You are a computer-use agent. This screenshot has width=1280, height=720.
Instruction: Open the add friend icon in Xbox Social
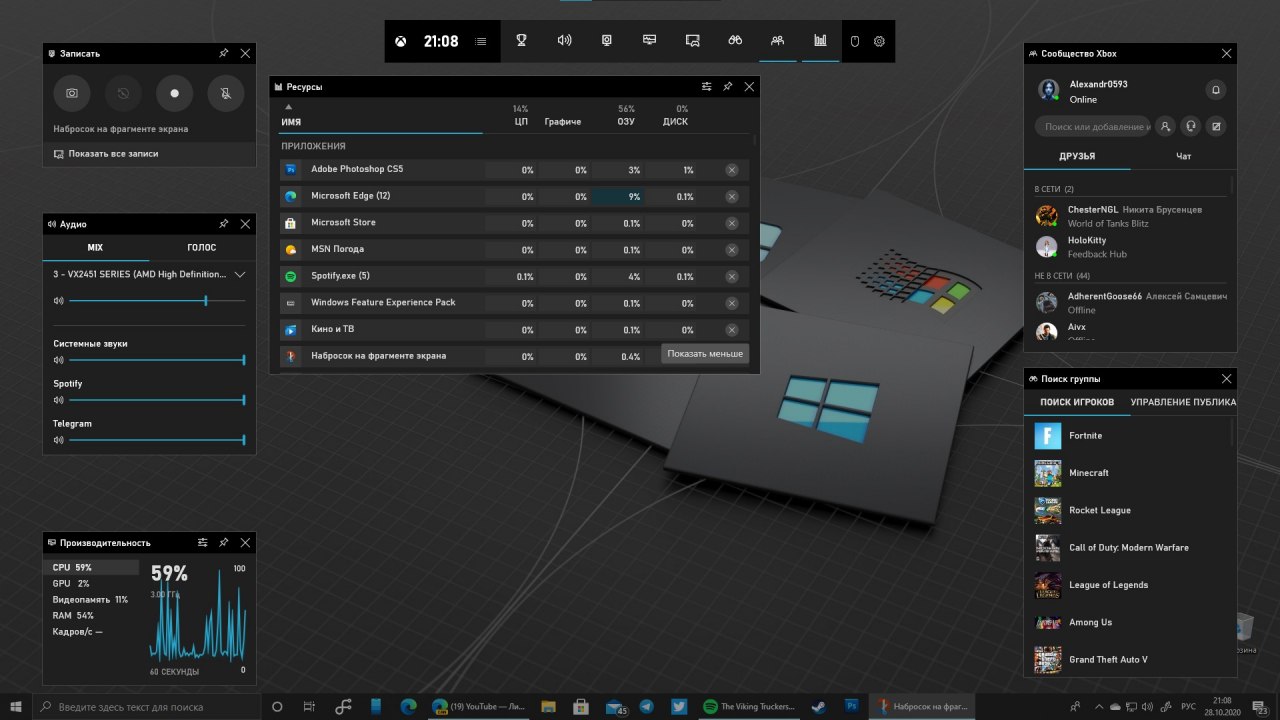[x=1165, y=127]
